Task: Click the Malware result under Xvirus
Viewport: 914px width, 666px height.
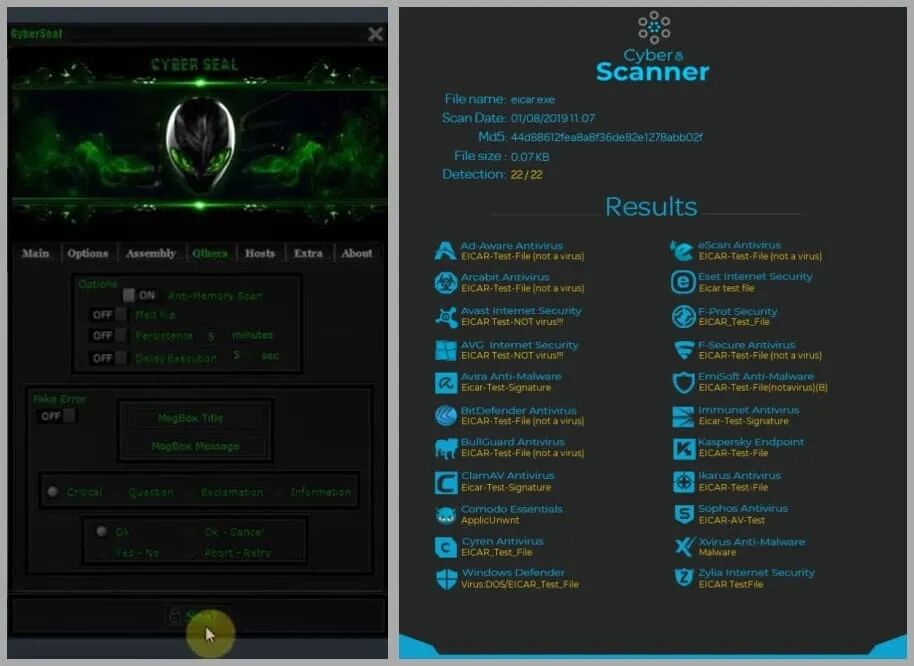Action: tap(717, 552)
